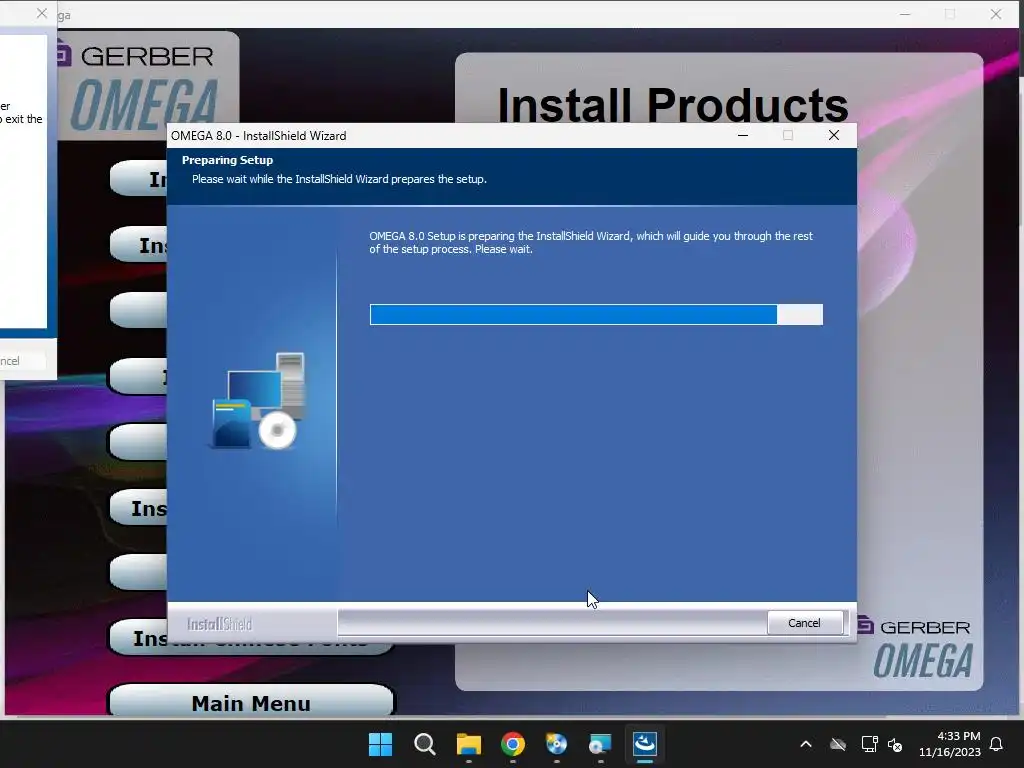This screenshot has height=768, width=1024.
Task: Open Windows Search from the taskbar
Action: (x=424, y=744)
